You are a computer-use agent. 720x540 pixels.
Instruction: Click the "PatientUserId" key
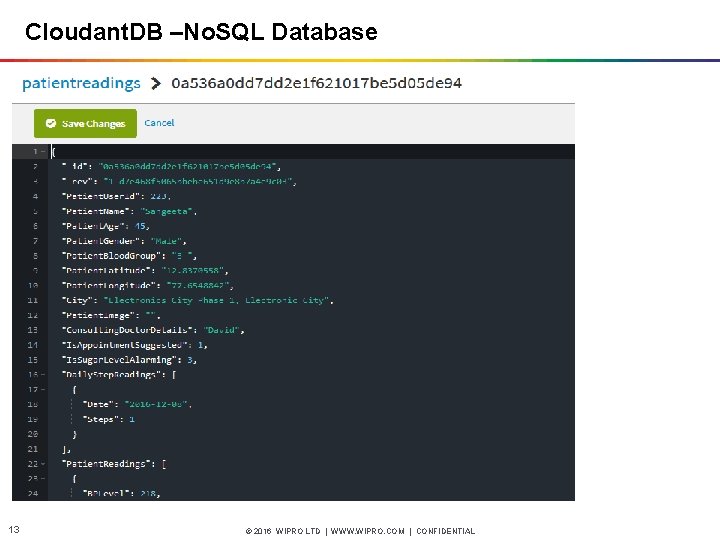(x=101, y=196)
